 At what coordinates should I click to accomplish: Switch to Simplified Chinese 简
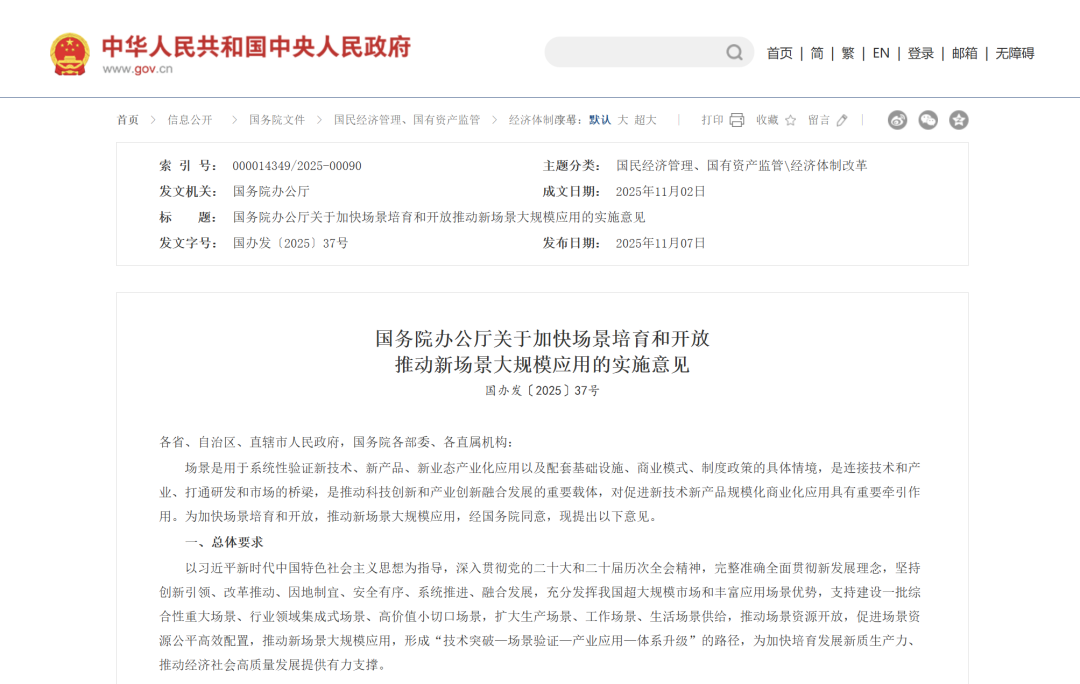[817, 53]
